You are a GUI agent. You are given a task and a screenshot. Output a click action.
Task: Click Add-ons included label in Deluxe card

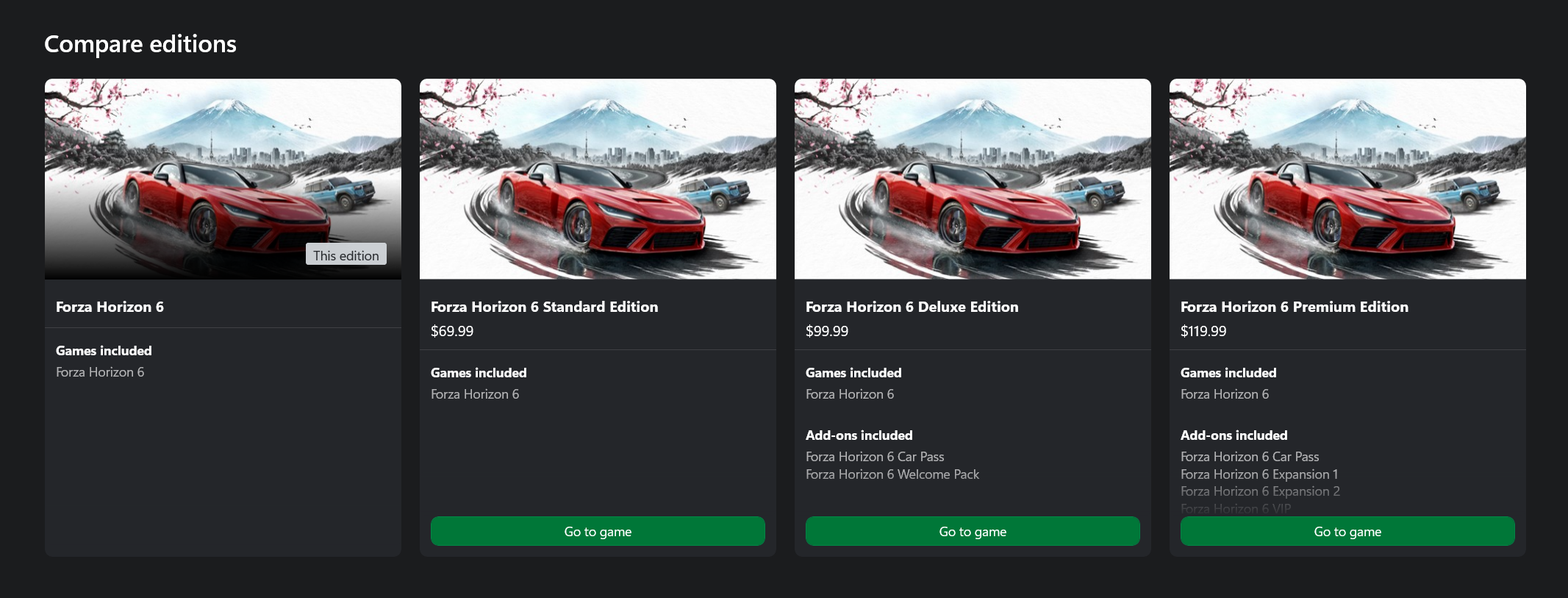pos(859,435)
